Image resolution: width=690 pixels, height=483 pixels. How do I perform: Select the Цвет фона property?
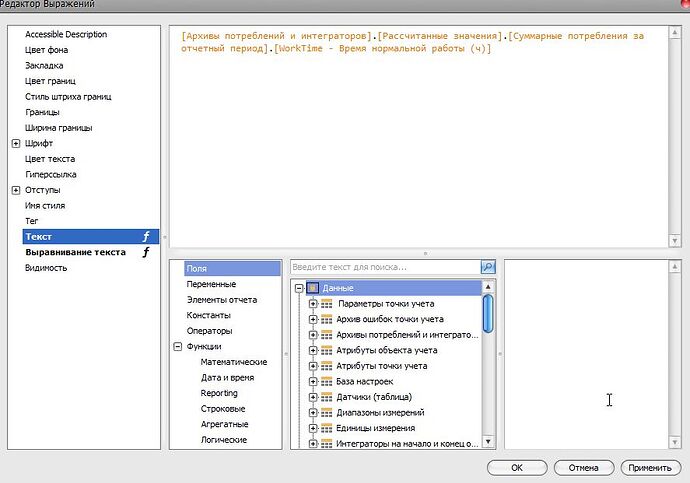click(x=46, y=50)
